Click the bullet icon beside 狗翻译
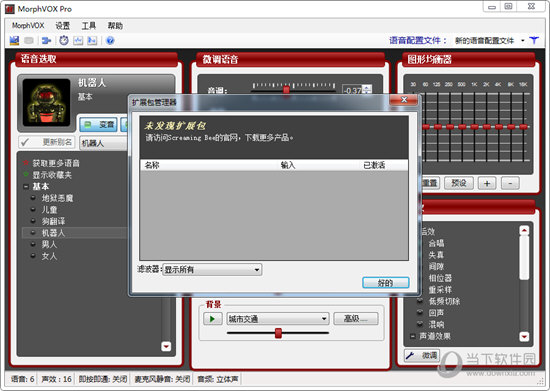This screenshot has width=550, height=391. (x=33, y=221)
